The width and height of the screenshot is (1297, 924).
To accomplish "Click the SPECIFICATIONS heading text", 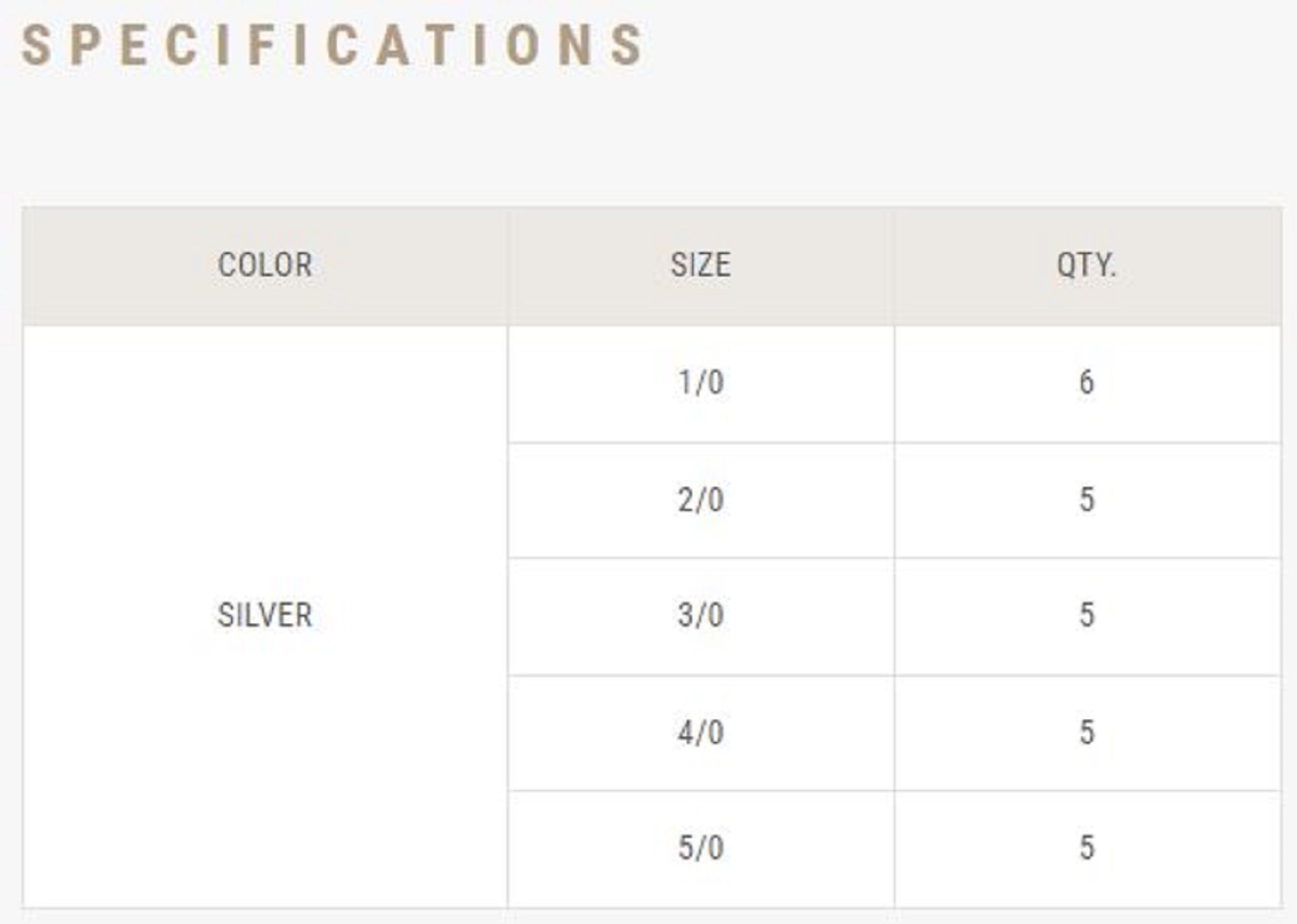I will (332, 45).
